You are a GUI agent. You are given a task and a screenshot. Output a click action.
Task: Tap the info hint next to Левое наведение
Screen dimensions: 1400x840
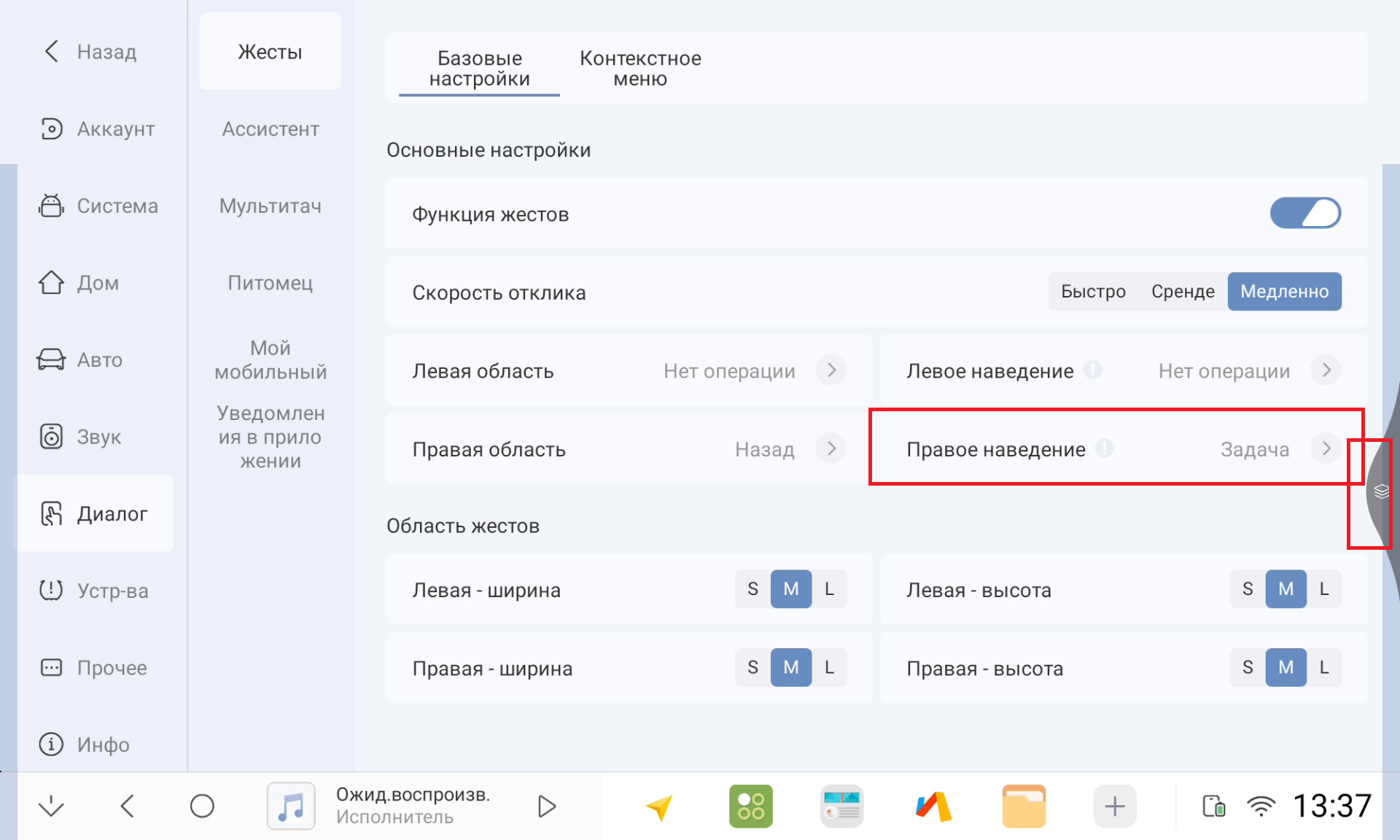pyautogui.click(x=1092, y=370)
